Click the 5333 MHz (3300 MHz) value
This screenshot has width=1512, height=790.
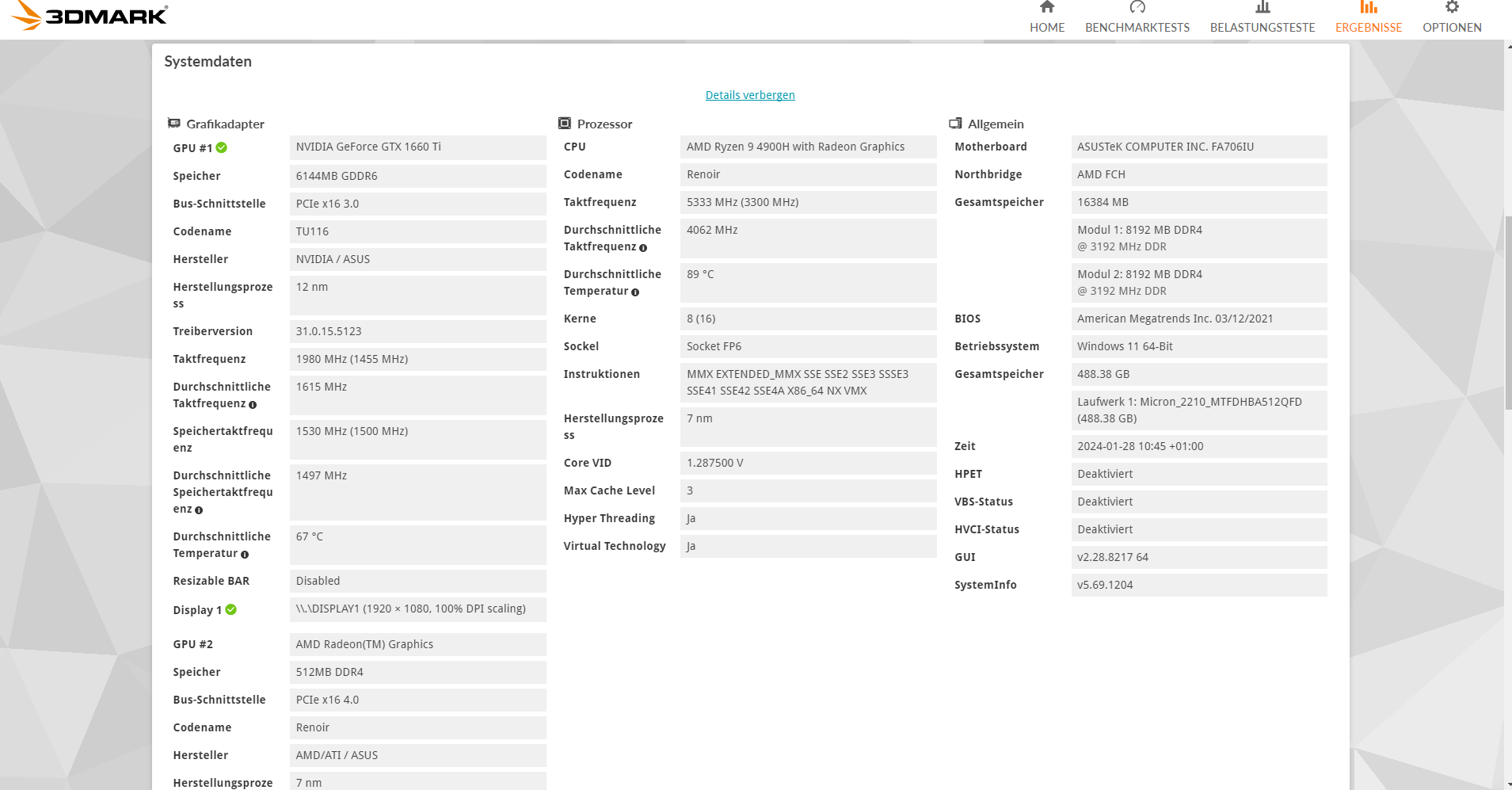(x=808, y=202)
